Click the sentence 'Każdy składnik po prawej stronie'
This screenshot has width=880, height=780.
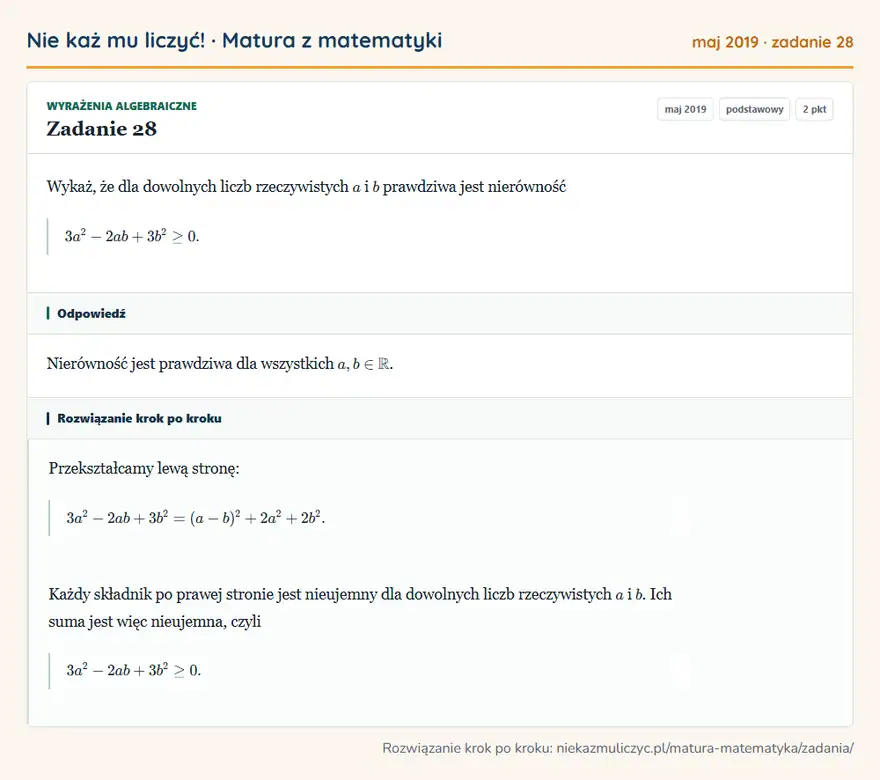click(360, 594)
